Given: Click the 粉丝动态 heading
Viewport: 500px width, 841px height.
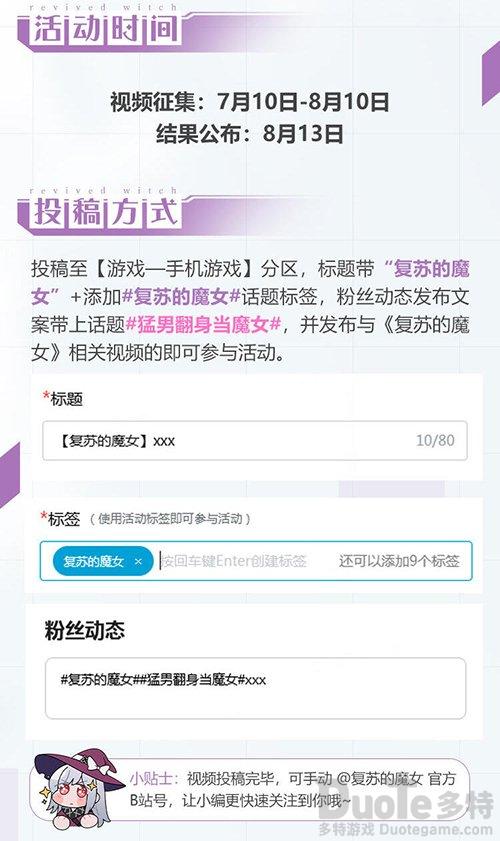Looking at the screenshot, I should (85, 631).
